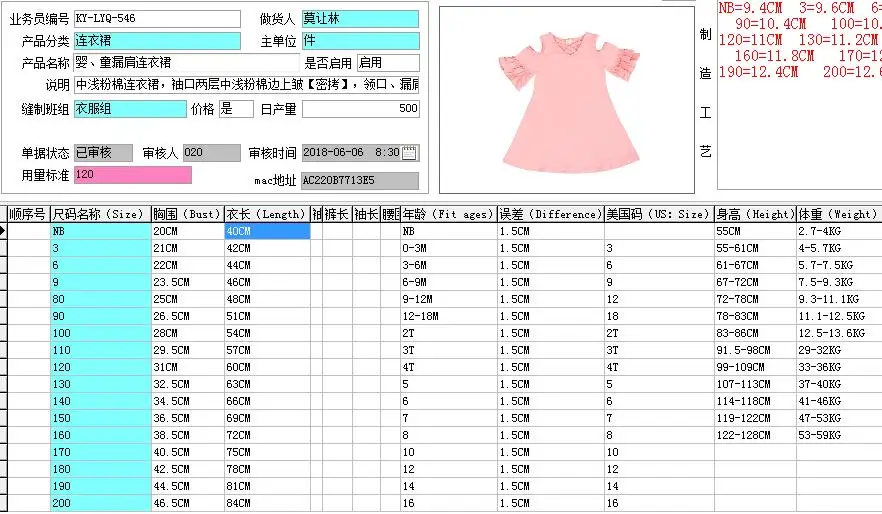882x514 pixels.
Task: Click the 是否启用 field 启用
Action: click(x=388, y=62)
